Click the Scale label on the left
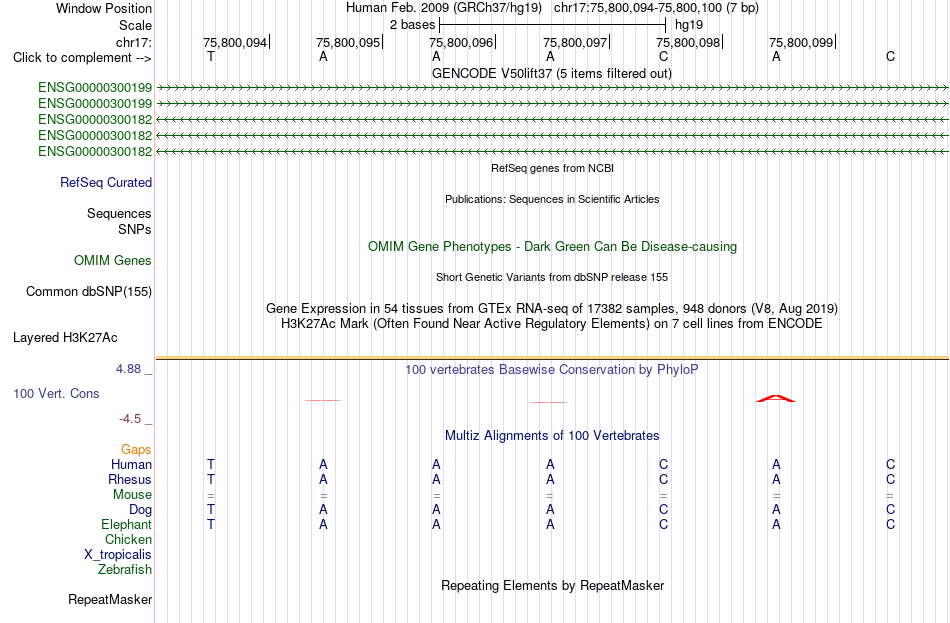Image resolution: width=950 pixels, height=623 pixels. point(135,25)
